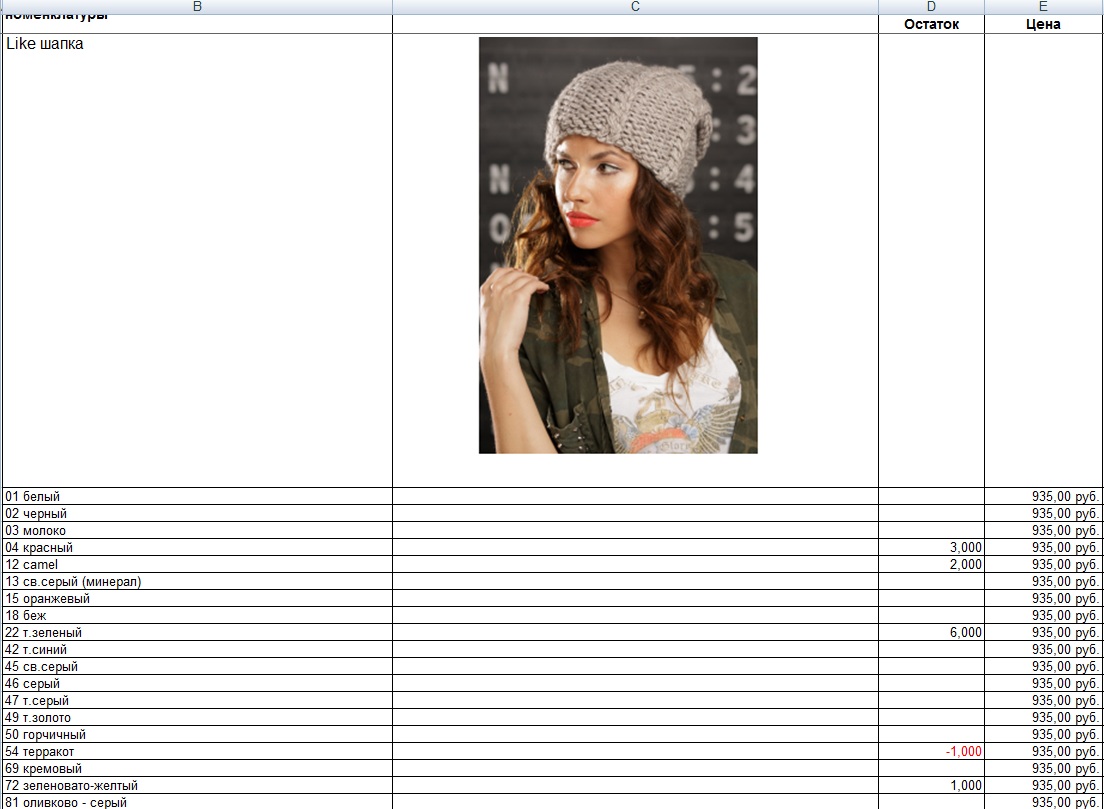Click the Остаток header cell
This screenshot has width=1104, height=809.
tap(931, 24)
